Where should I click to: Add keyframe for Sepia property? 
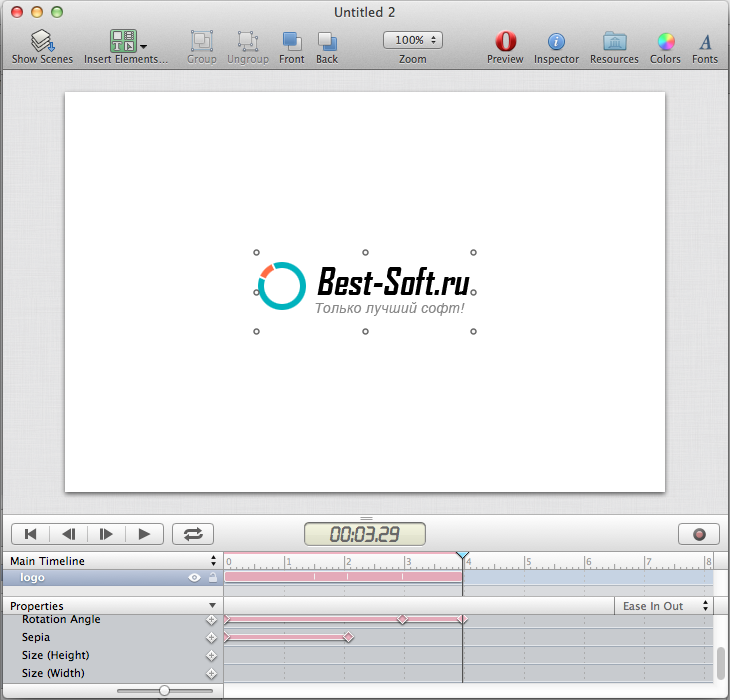point(211,638)
